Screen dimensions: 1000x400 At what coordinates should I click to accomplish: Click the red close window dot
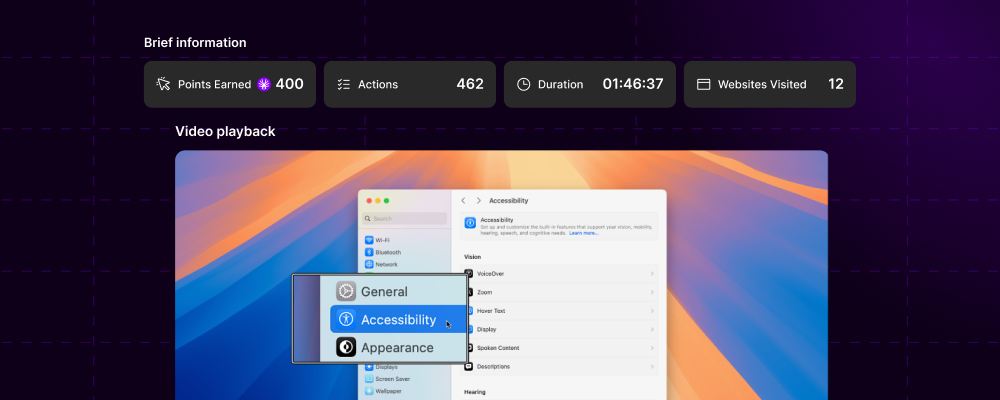click(x=369, y=201)
